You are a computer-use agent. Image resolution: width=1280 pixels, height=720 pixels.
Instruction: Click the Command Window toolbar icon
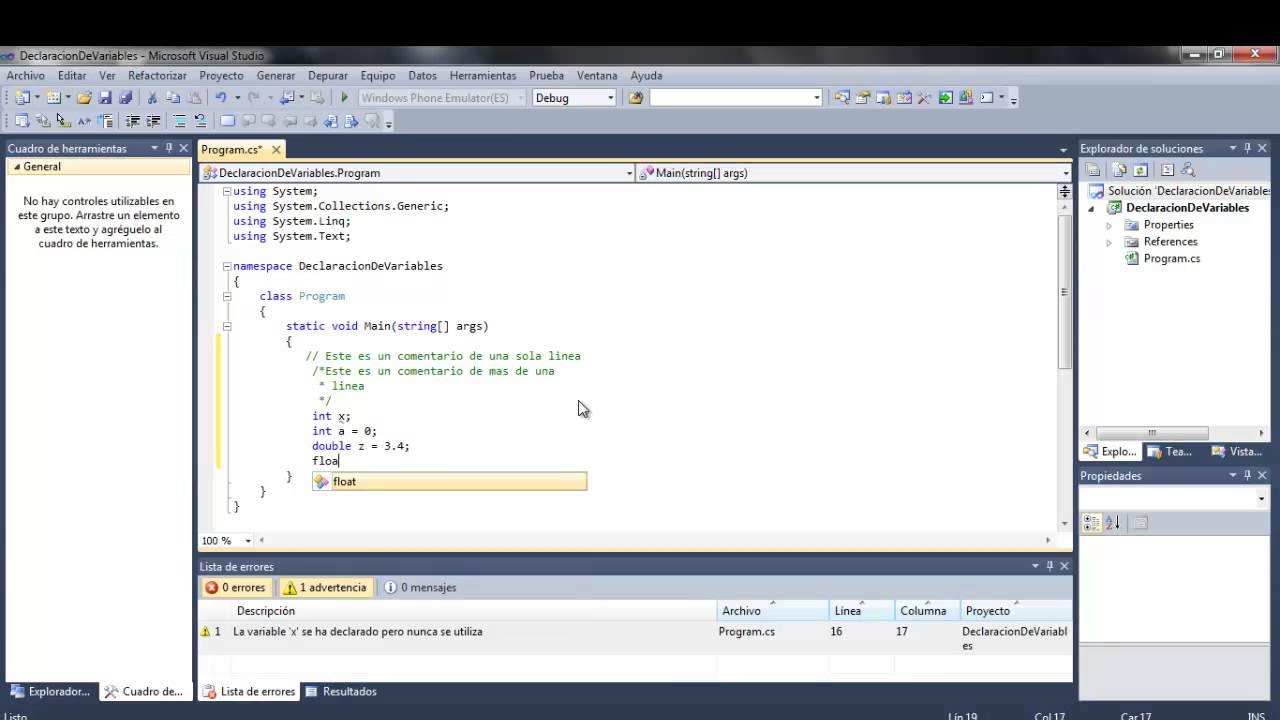(986, 97)
